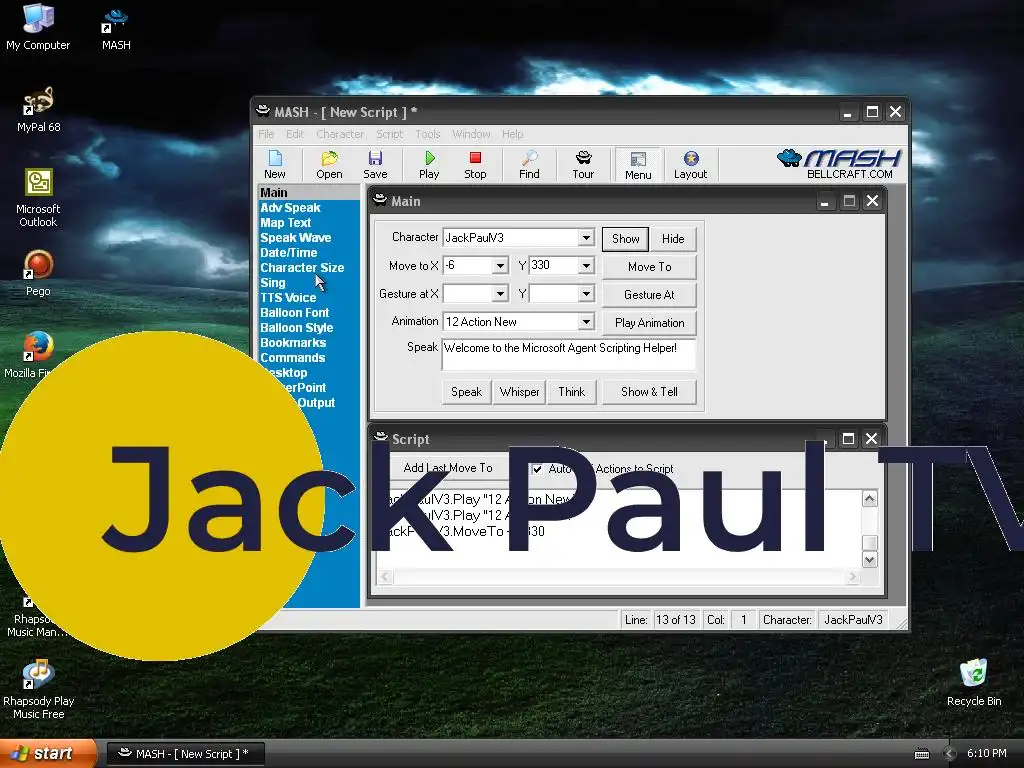This screenshot has width=1024, height=768.
Task: Click the Whisper button
Action: 519,392
